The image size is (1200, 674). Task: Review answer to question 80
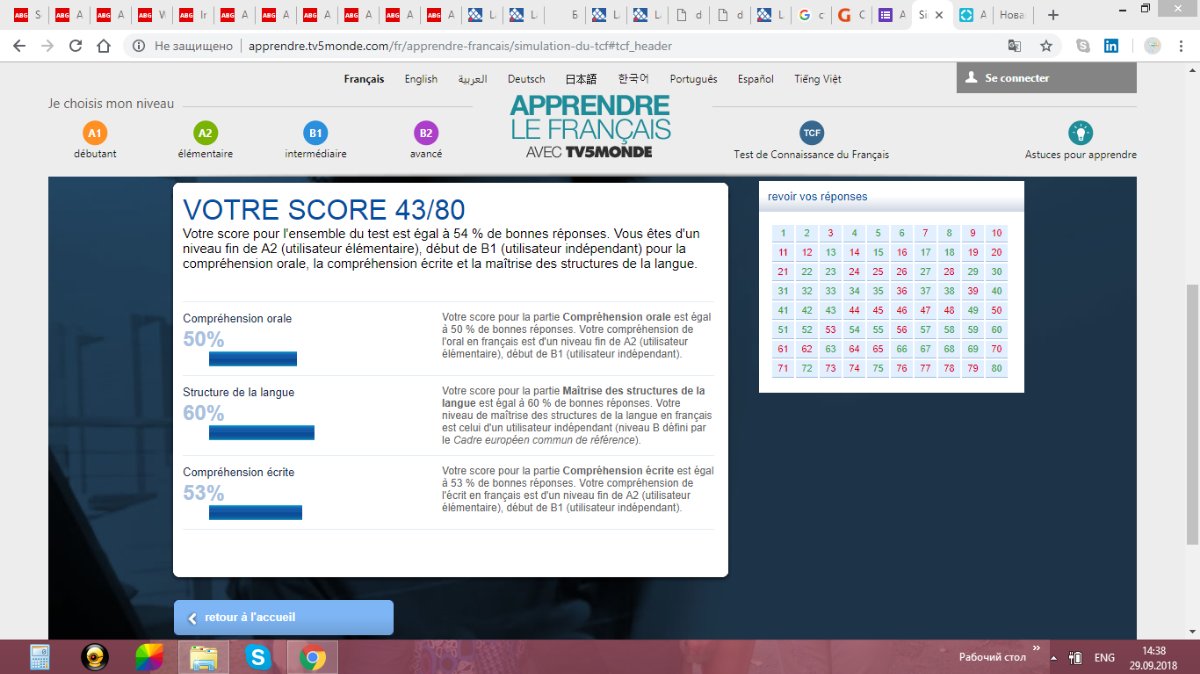click(x=996, y=368)
